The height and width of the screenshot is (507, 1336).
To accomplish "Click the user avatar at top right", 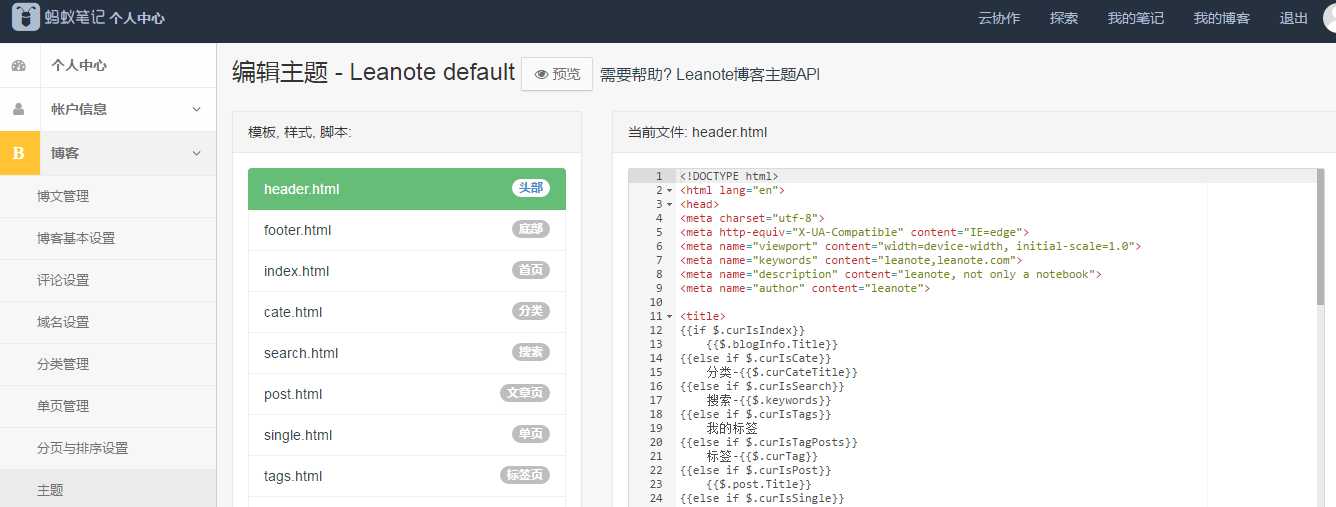I will tap(1329, 18).
